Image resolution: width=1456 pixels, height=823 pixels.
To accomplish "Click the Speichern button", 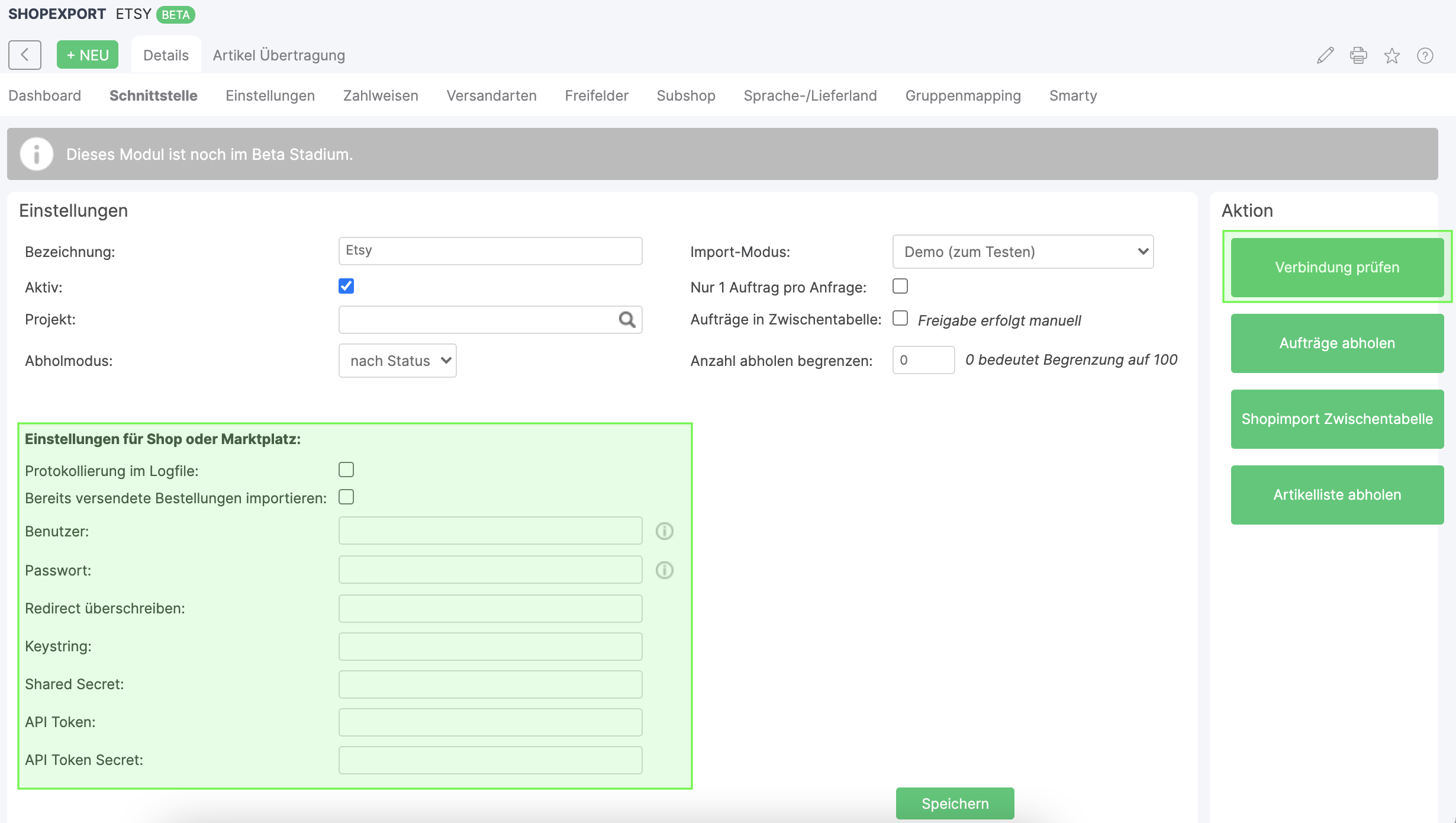I will pos(955,803).
